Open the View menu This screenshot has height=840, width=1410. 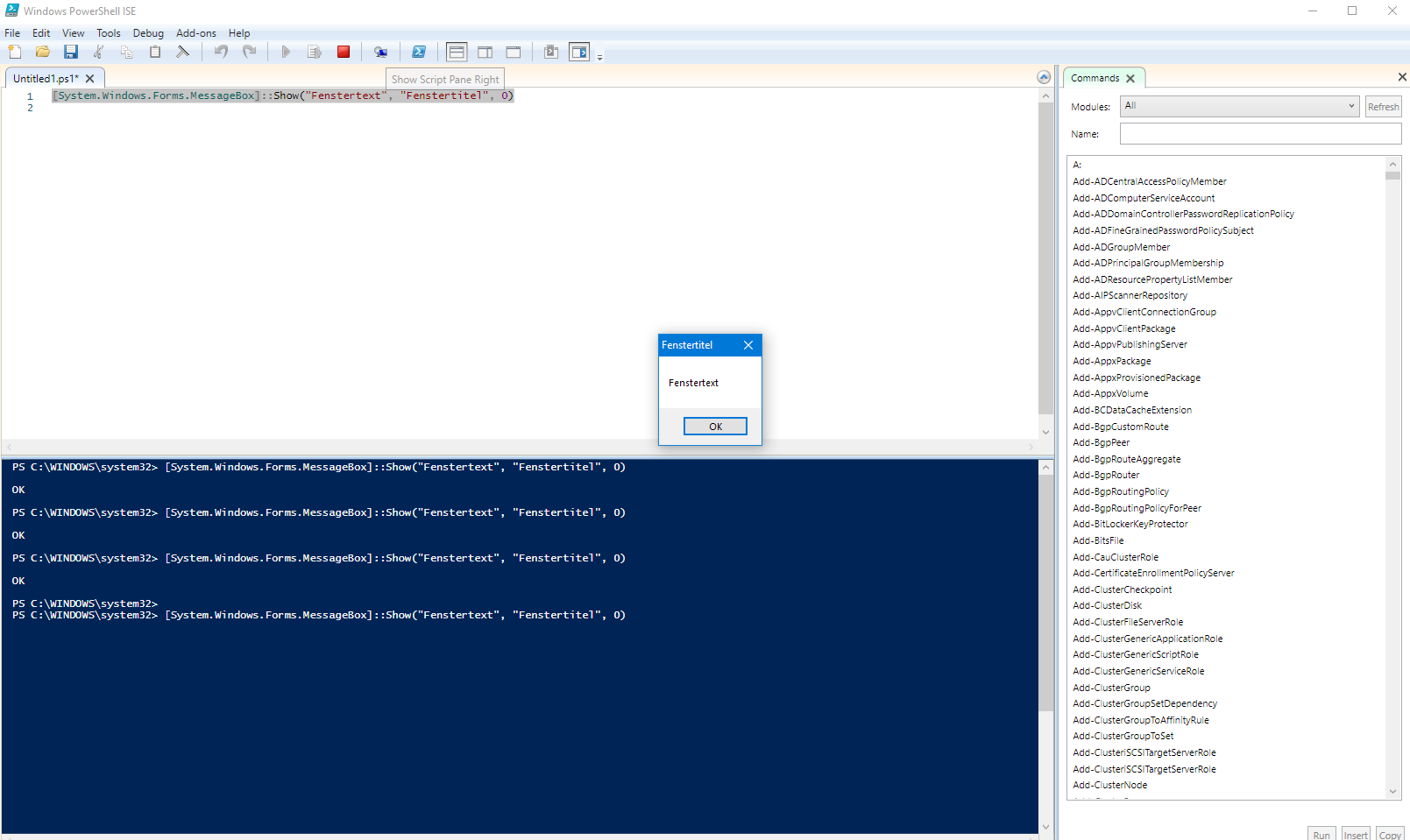tap(74, 33)
